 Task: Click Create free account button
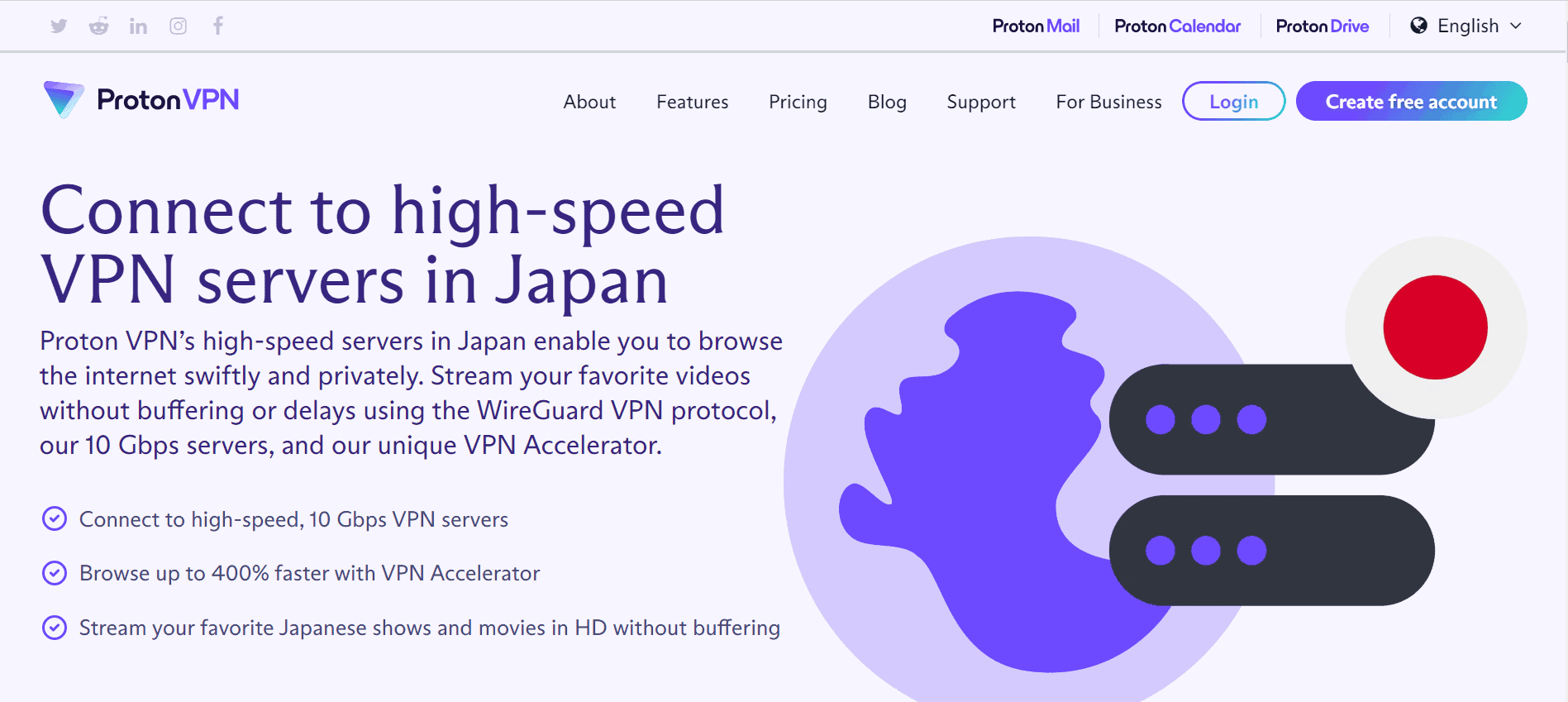[1411, 101]
